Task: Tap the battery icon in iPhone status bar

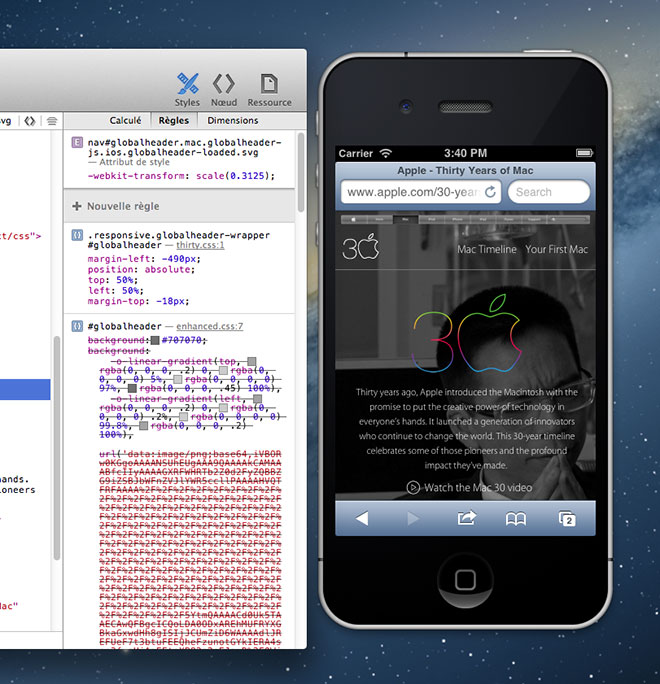Action: click(x=584, y=153)
